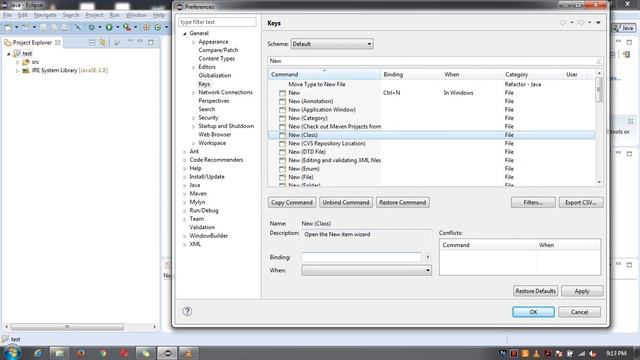Click the New Java Package toolbar icon
This screenshot has width=640, height=360.
[x=146, y=27]
